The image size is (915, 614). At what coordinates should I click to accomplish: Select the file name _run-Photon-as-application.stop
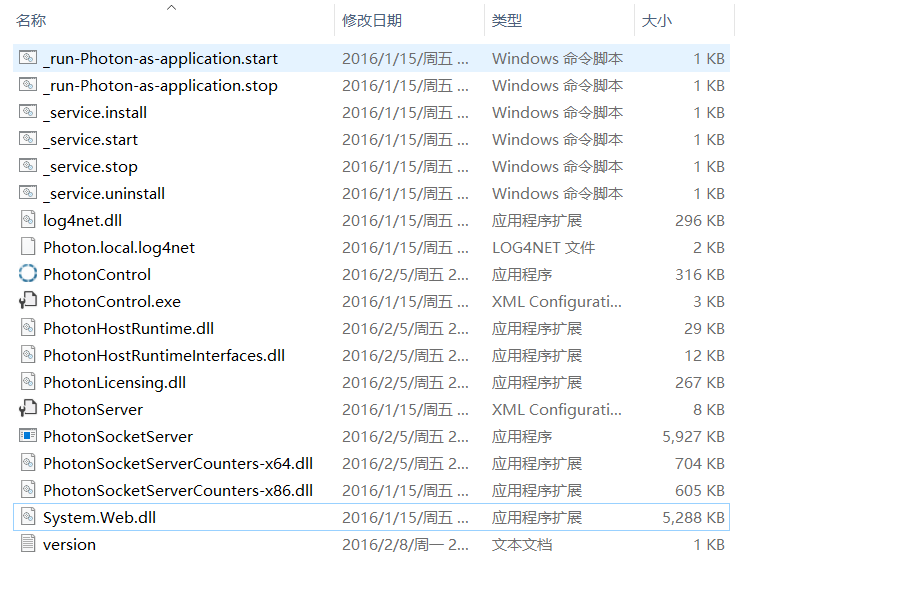[x=160, y=86]
